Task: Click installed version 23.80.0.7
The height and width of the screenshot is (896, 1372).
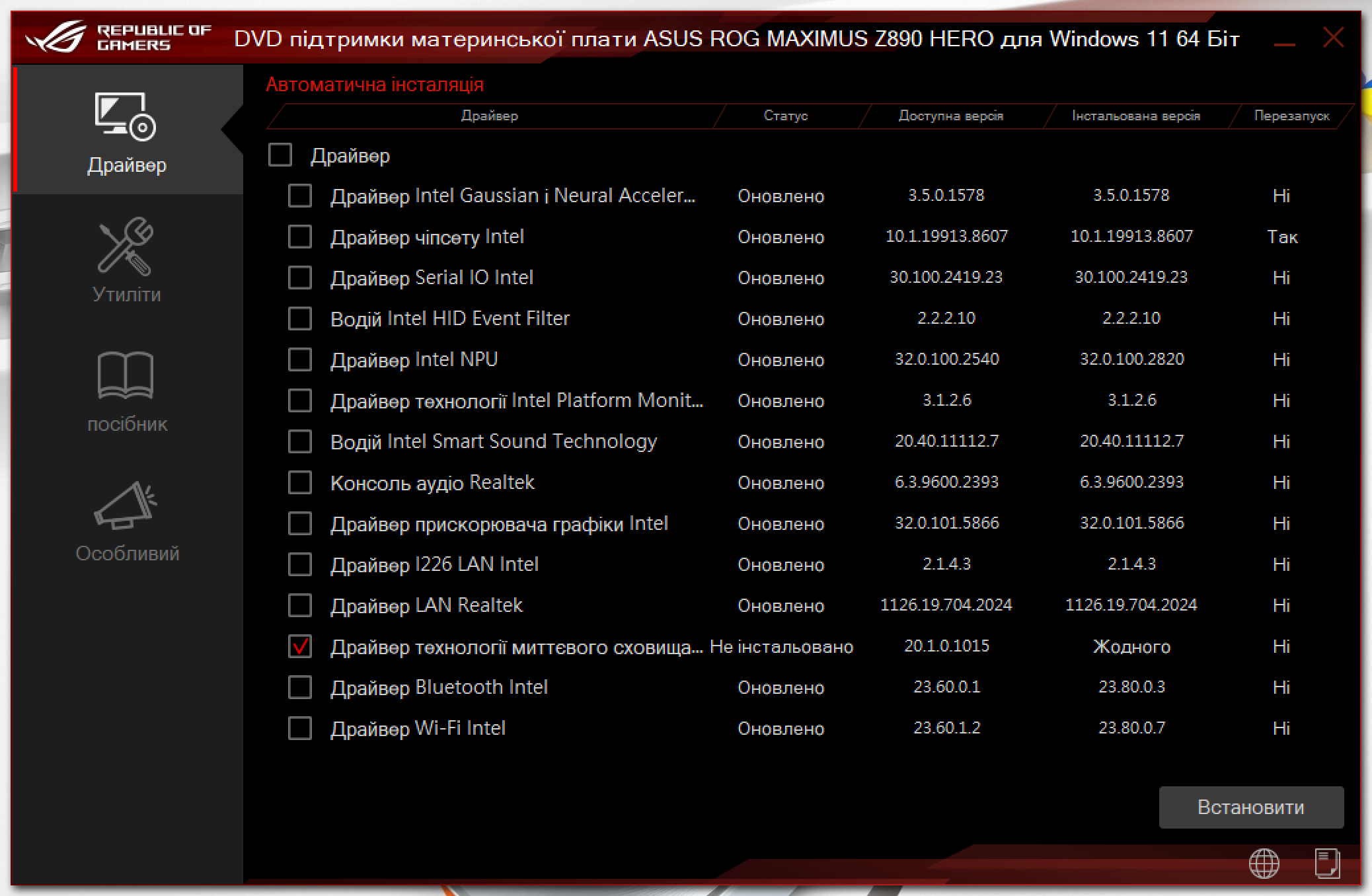Action: pos(1131,728)
